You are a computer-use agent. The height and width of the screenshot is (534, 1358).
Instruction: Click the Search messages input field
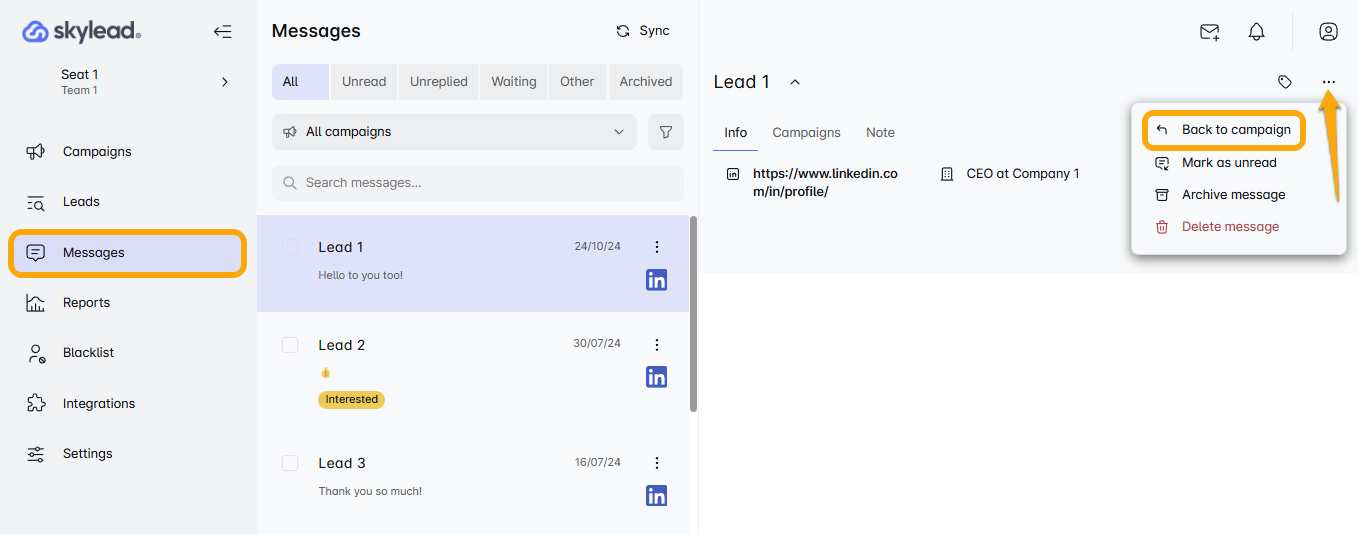click(478, 183)
